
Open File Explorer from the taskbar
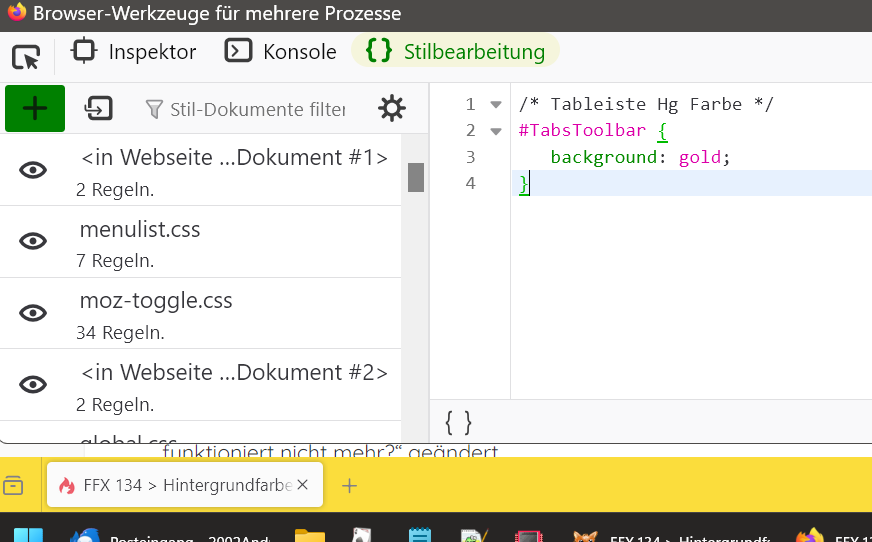coord(310,535)
